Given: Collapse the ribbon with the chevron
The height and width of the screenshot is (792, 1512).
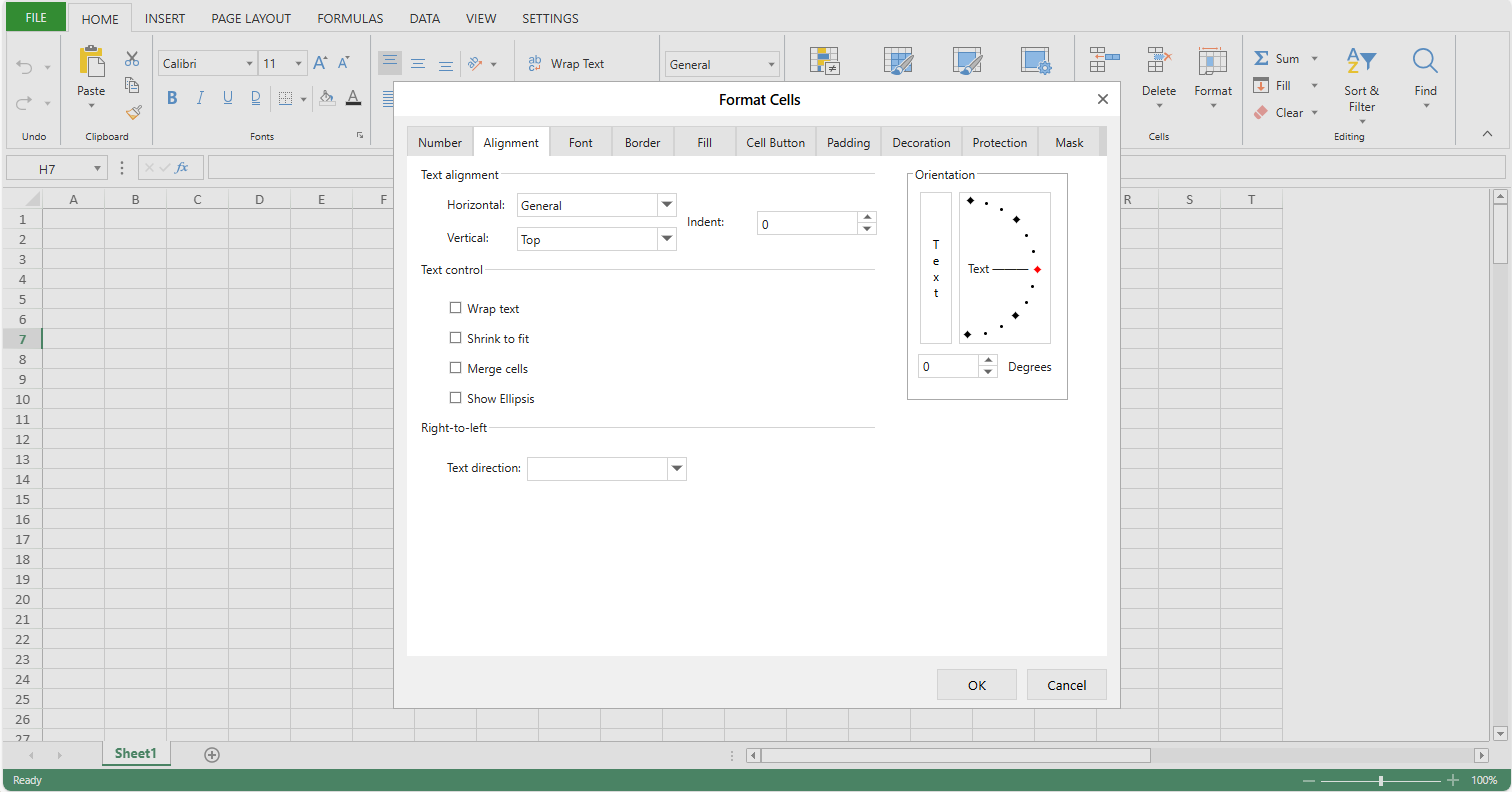Looking at the screenshot, I should point(1487,133).
